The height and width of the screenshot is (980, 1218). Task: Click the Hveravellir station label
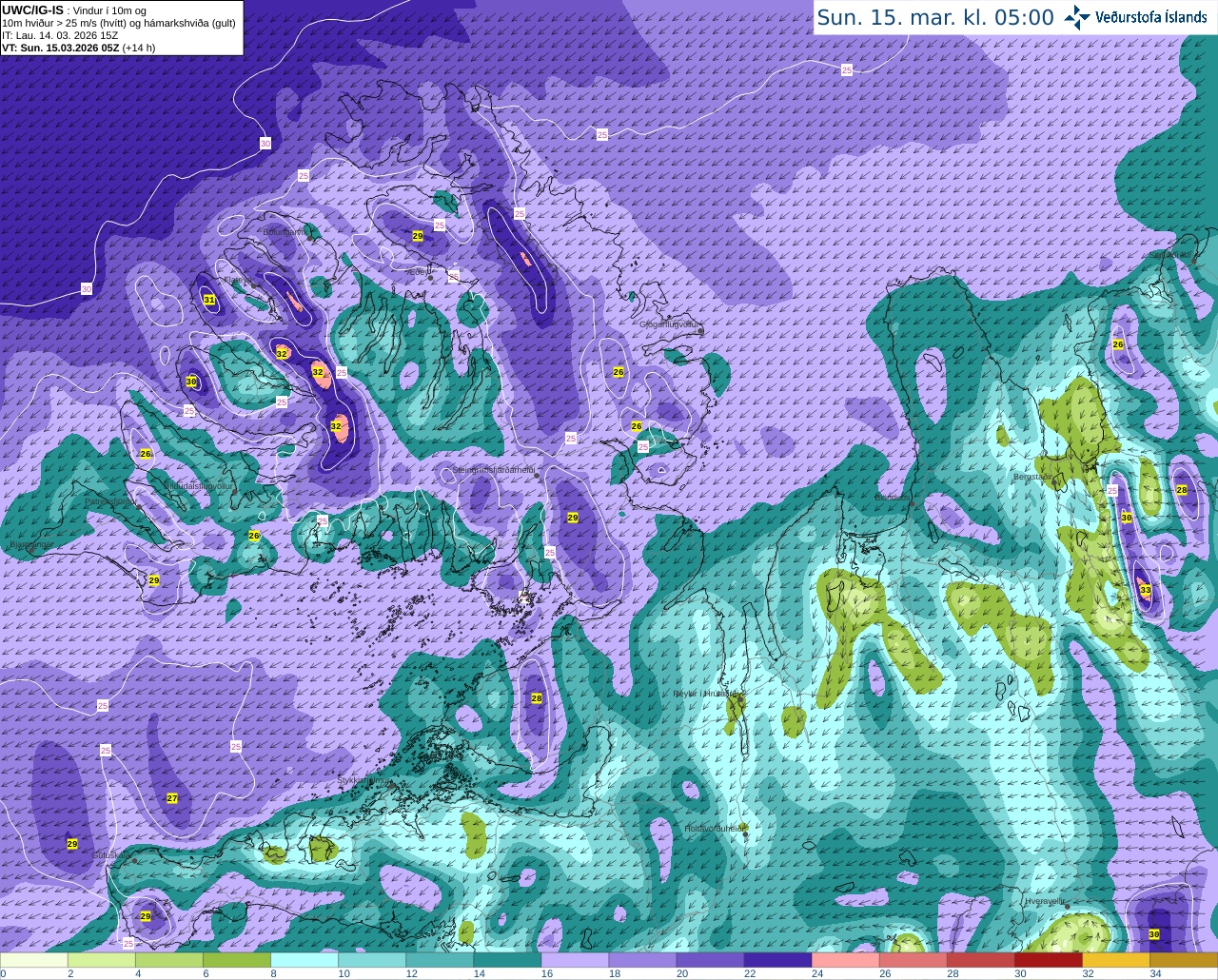[x=1044, y=900]
